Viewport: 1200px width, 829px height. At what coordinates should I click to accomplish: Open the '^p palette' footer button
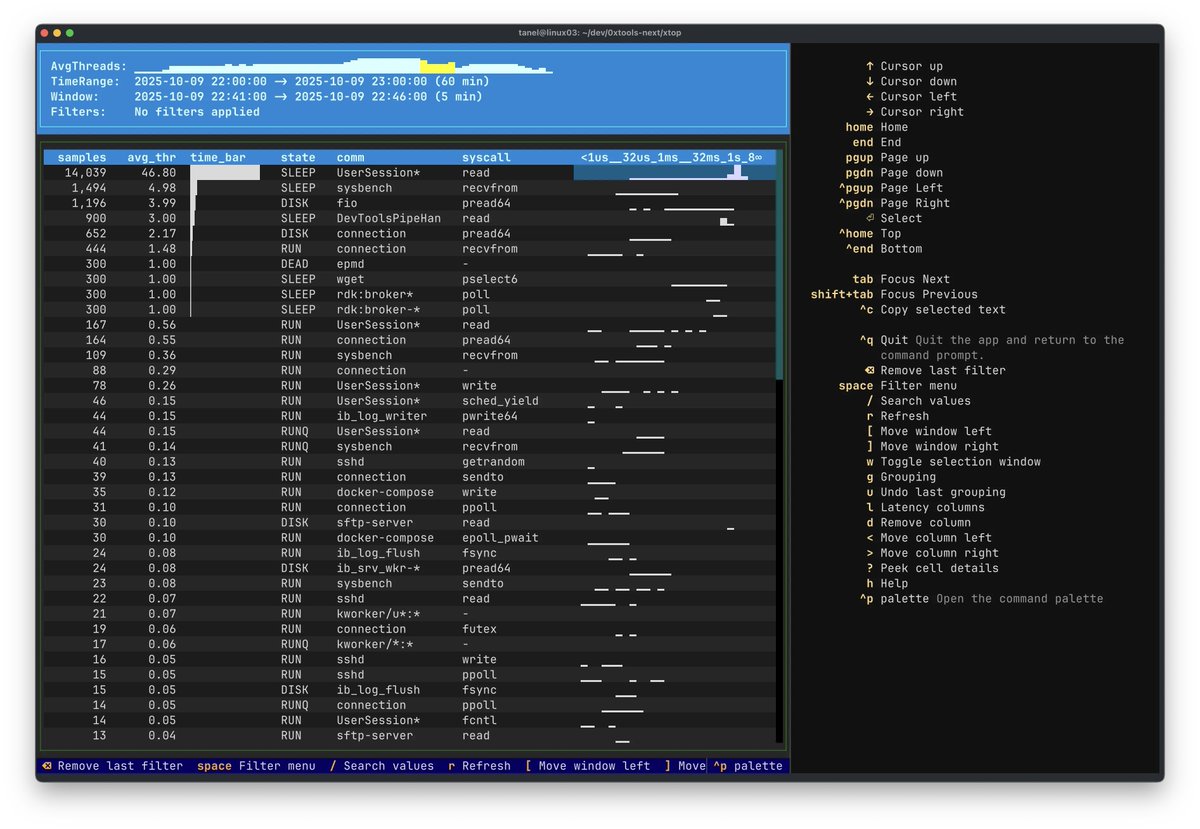(x=748, y=766)
